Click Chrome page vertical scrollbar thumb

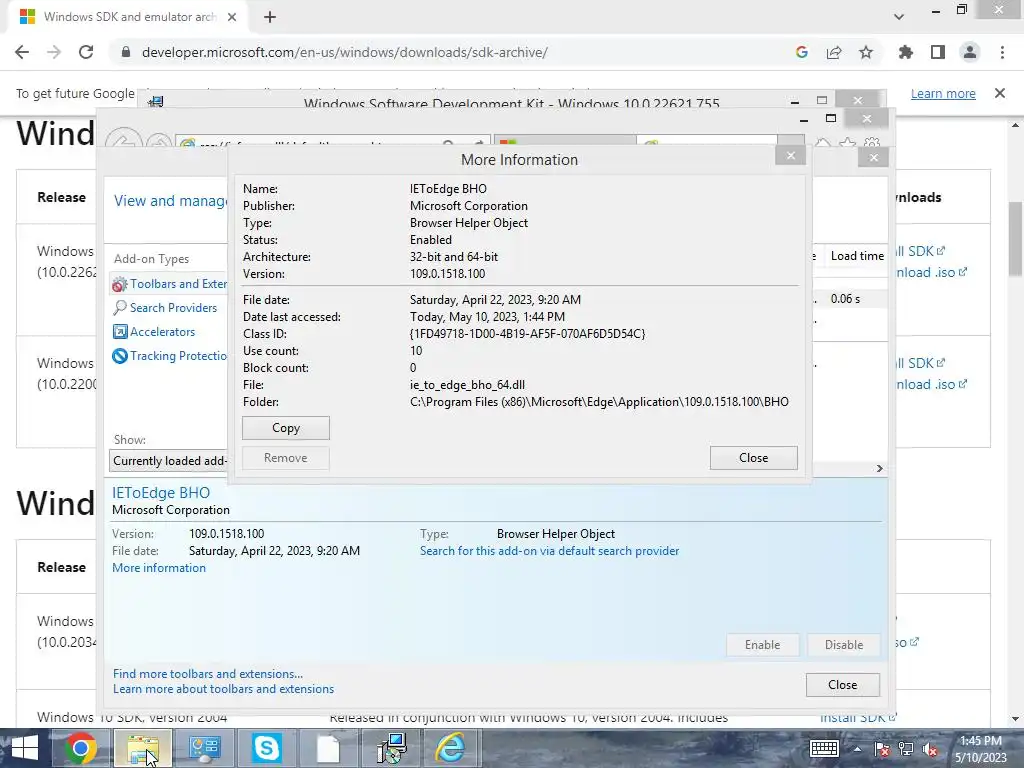click(1015, 238)
